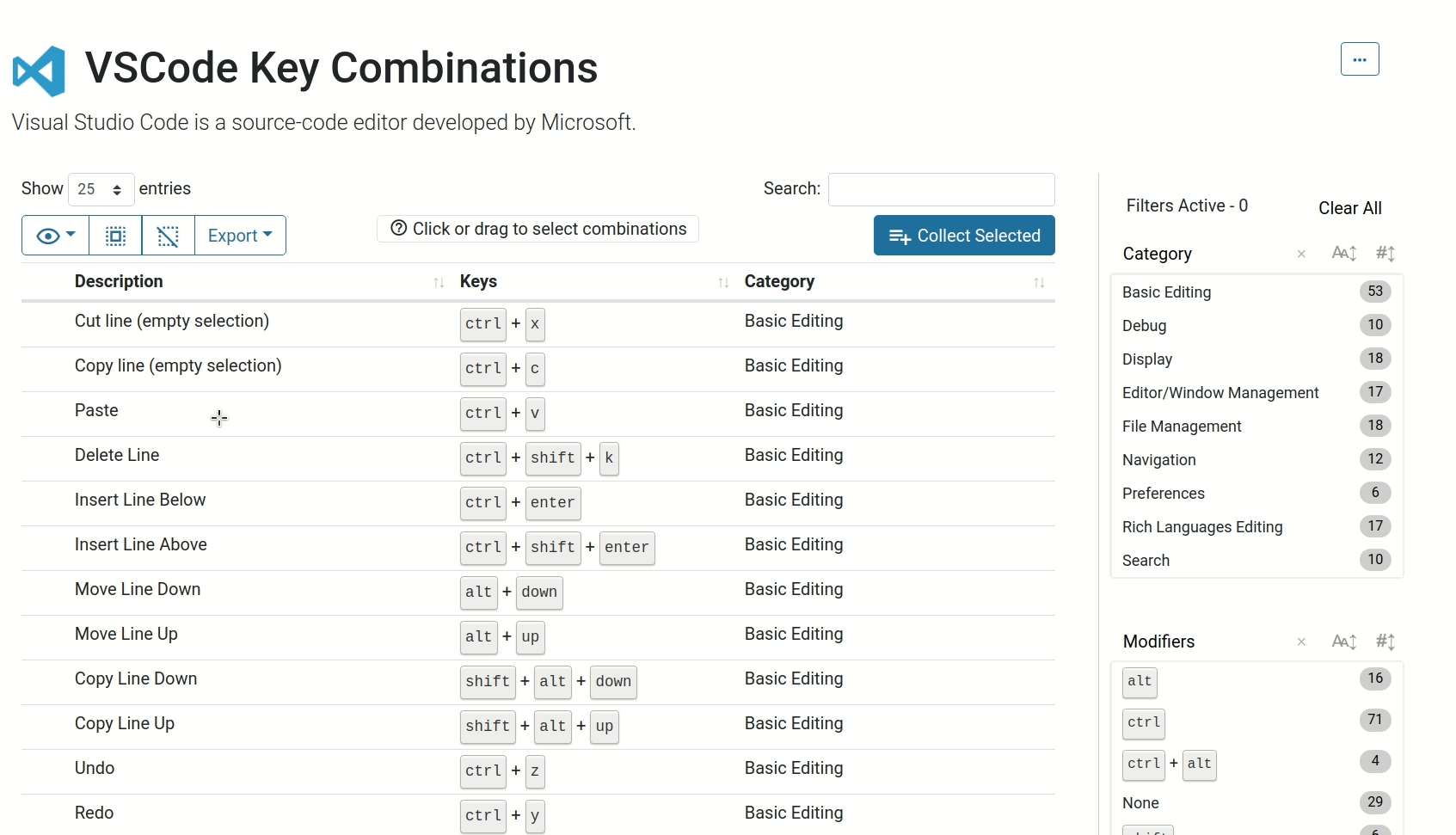The height and width of the screenshot is (835, 1456).
Task: Open the column visibility eye dropdown
Action: (56, 236)
